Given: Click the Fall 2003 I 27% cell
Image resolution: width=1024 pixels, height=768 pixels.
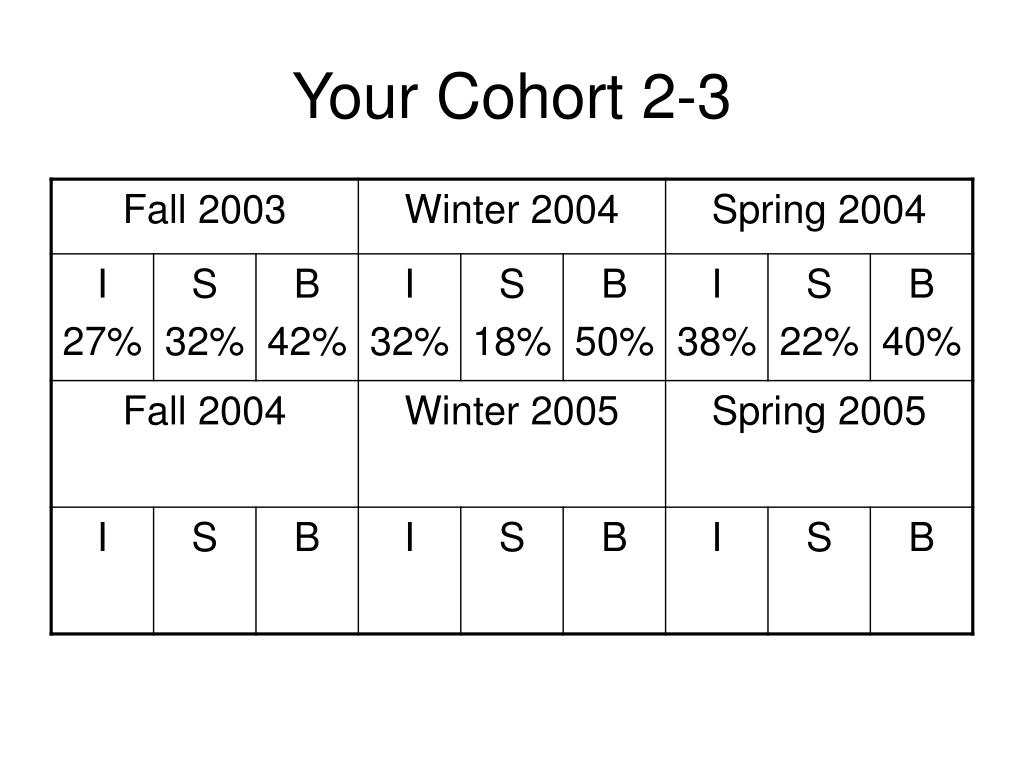Looking at the screenshot, I should [103, 317].
